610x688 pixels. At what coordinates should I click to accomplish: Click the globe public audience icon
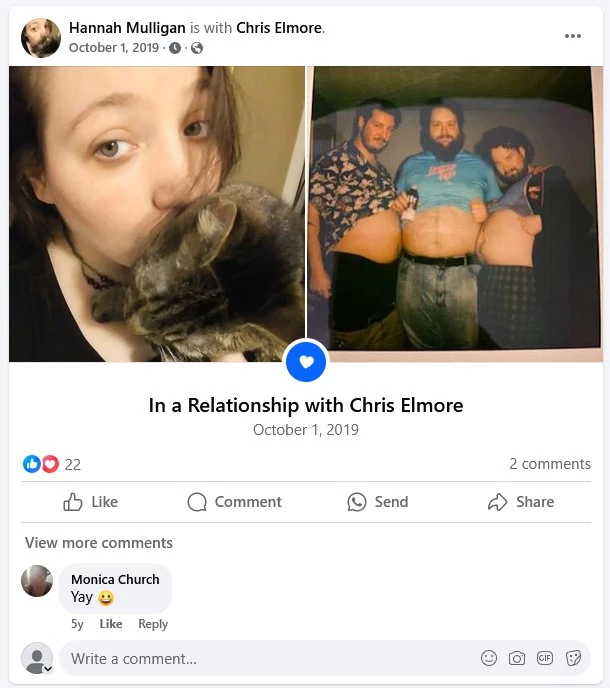(x=197, y=48)
